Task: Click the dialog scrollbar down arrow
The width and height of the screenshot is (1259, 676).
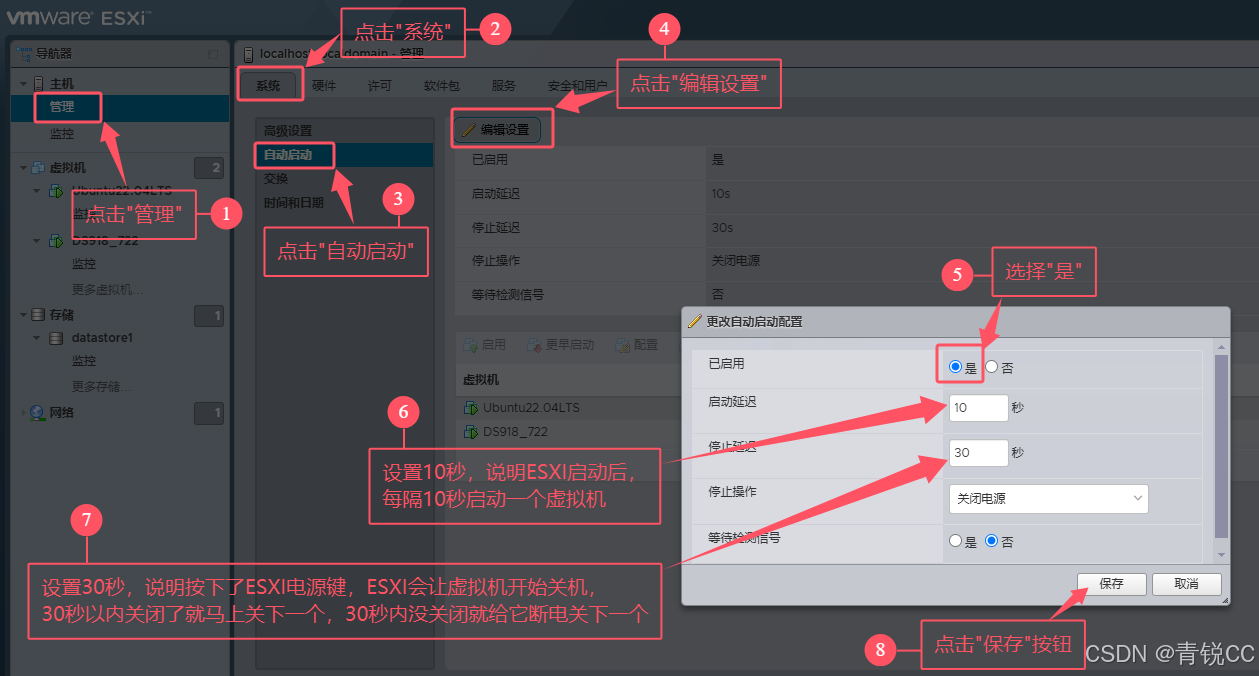Action: pos(1220,555)
